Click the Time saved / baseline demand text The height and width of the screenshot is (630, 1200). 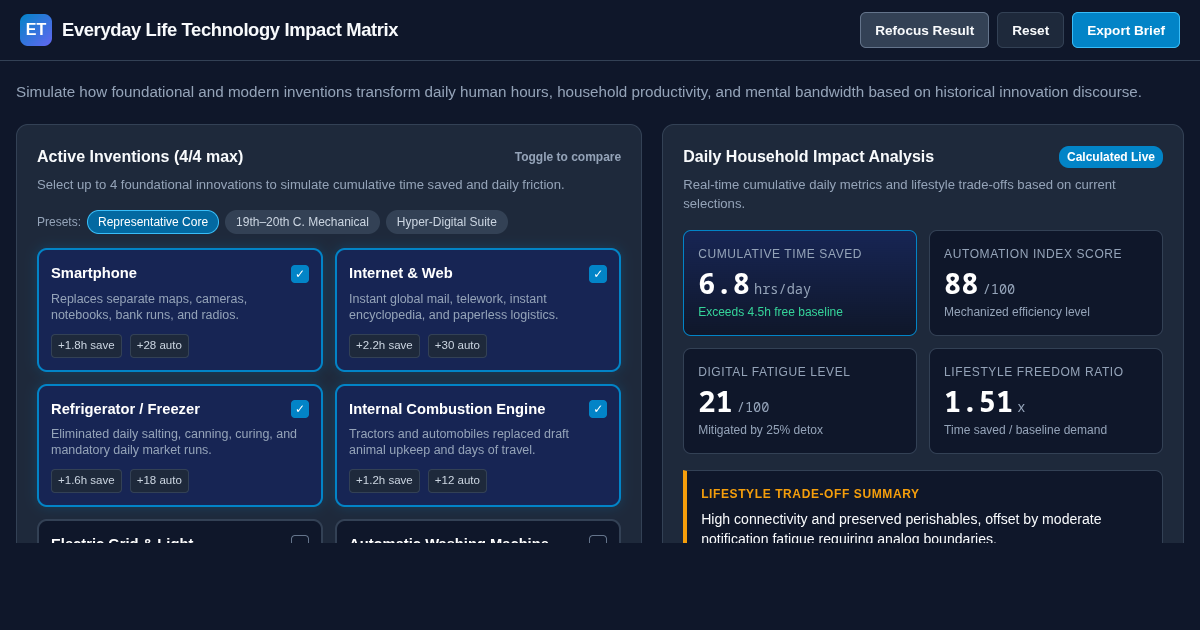tap(1025, 430)
